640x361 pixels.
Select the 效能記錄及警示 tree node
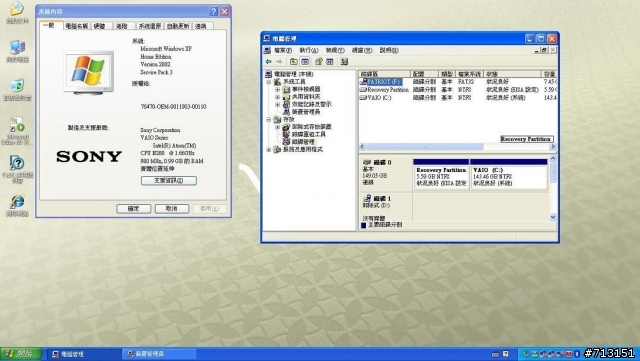click(311, 105)
